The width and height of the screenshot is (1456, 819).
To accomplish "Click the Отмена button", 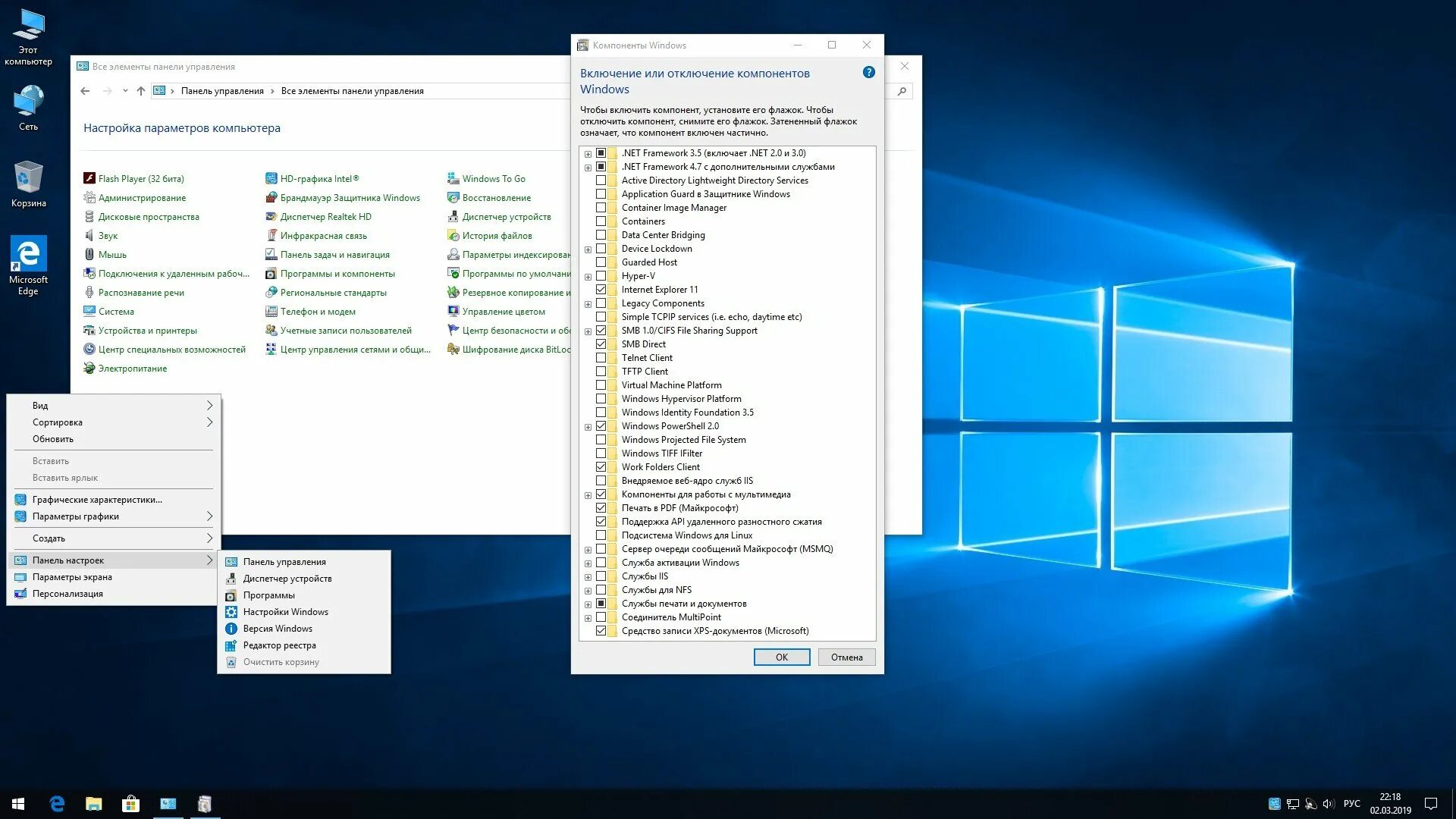I will (846, 657).
